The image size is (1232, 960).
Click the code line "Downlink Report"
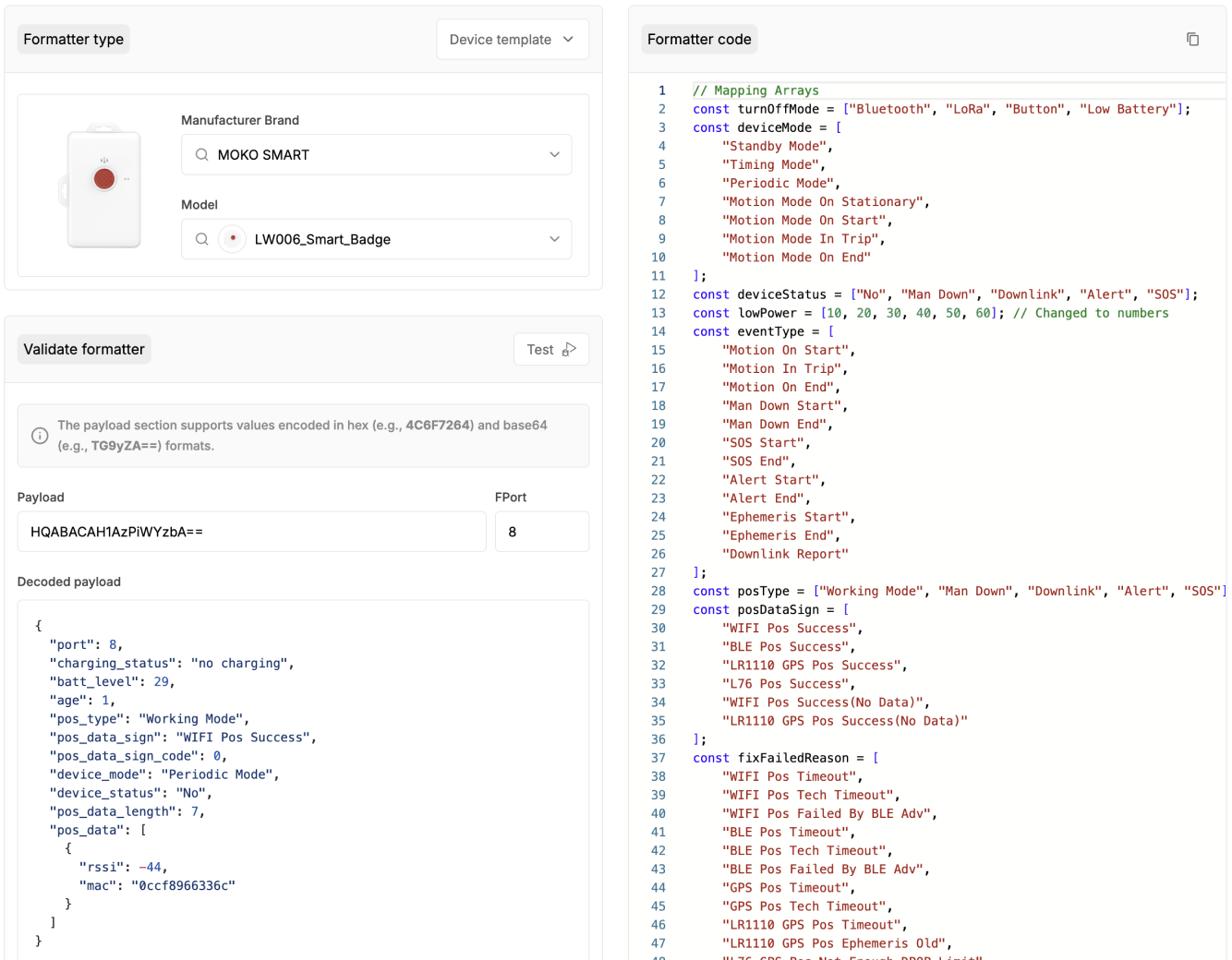pos(785,554)
